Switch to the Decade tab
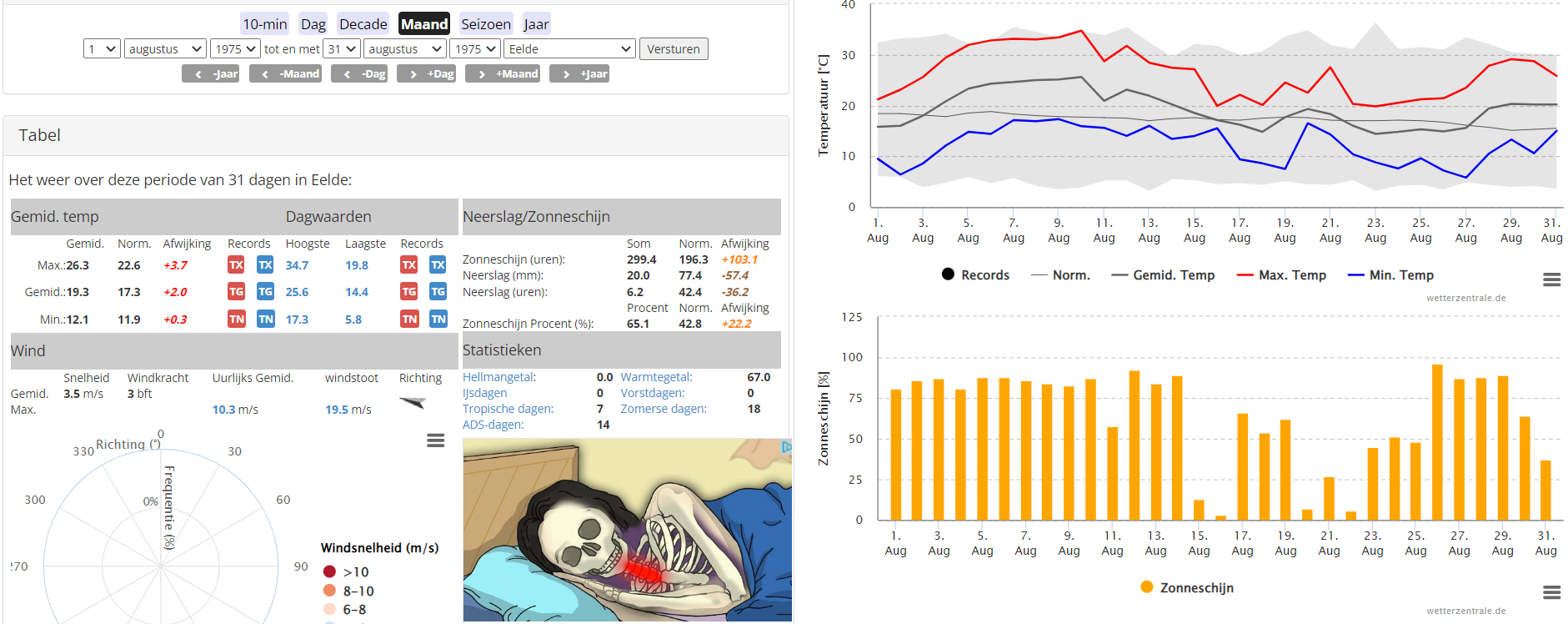The image size is (1568, 624). (363, 24)
